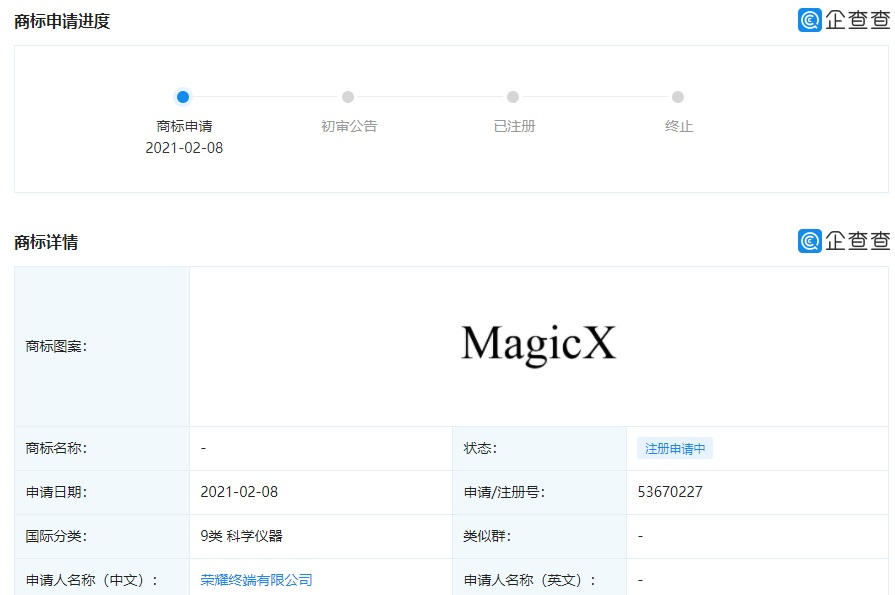
Task: Select the application number 53670227
Action: pos(669,492)
